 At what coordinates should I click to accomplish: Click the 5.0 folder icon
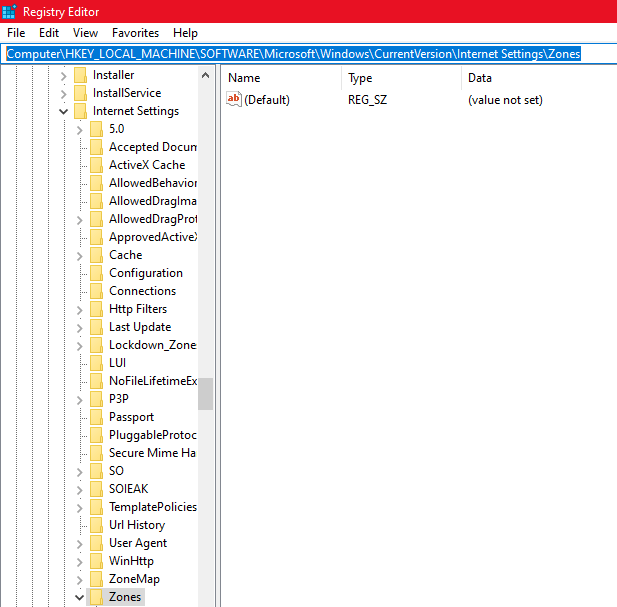coord(96,129)
